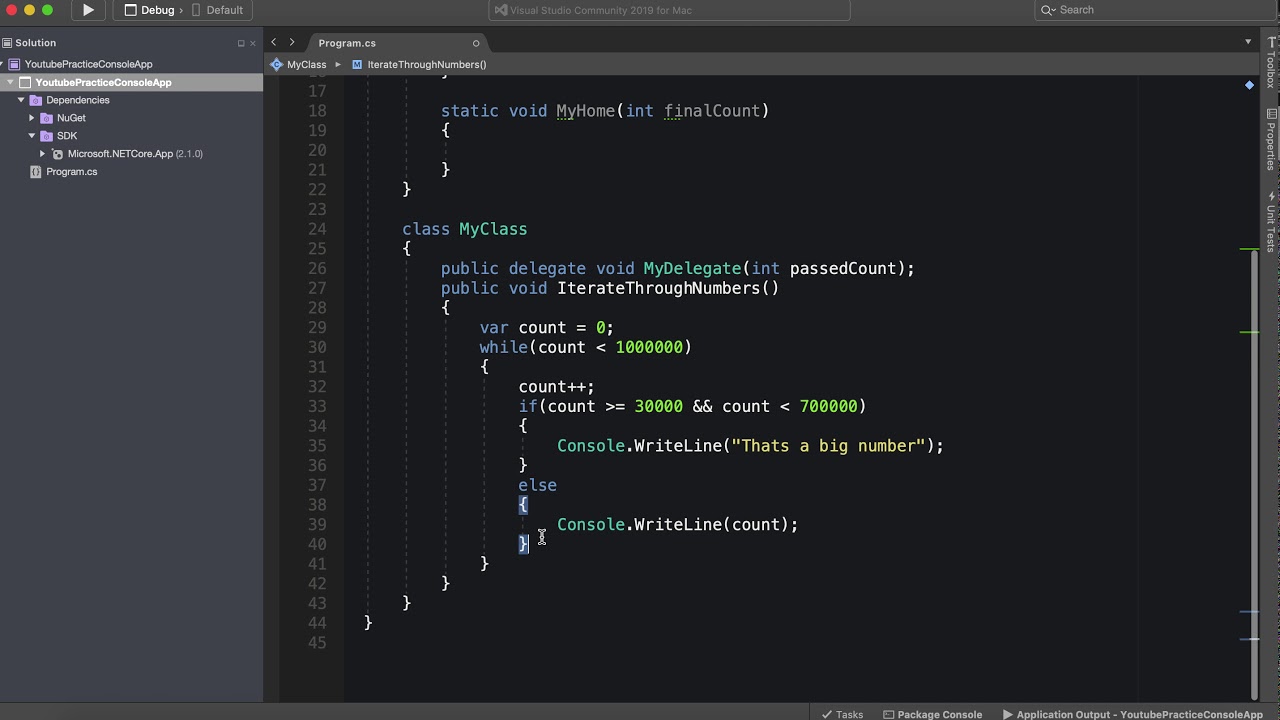Image resolution: width=1280 pixels, height=720 pixels.
Task: Collapse the highlighted YoutubePracticeConsoleApp project node
Action: point(10,82)
